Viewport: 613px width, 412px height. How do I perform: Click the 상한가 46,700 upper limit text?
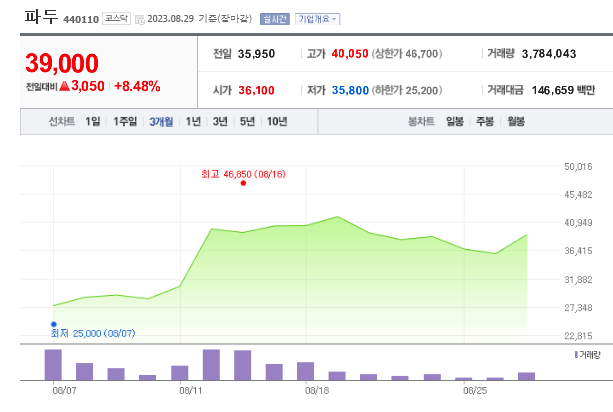(407, 54)
